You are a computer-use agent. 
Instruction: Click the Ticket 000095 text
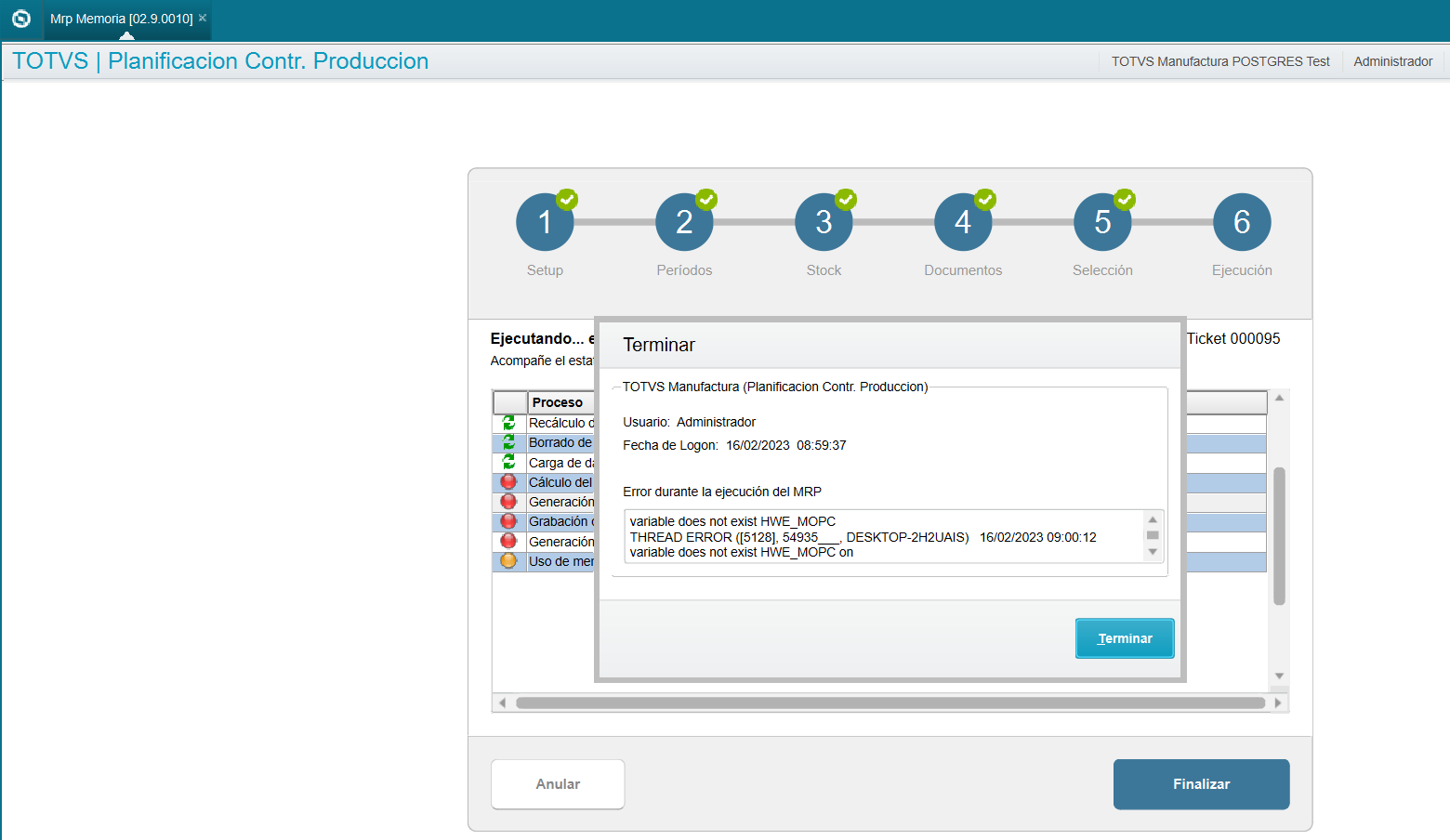tap(1233, 339)
